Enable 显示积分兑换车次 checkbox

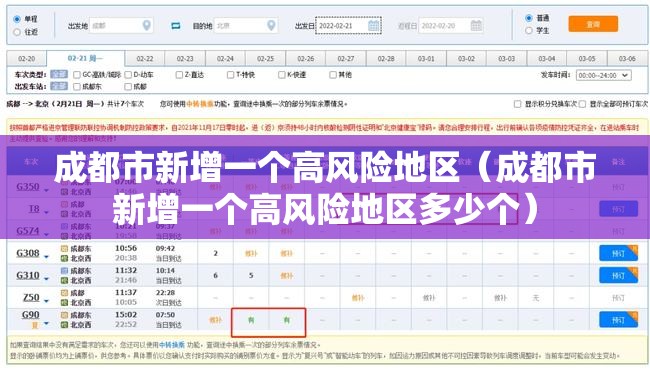point(517,104)
